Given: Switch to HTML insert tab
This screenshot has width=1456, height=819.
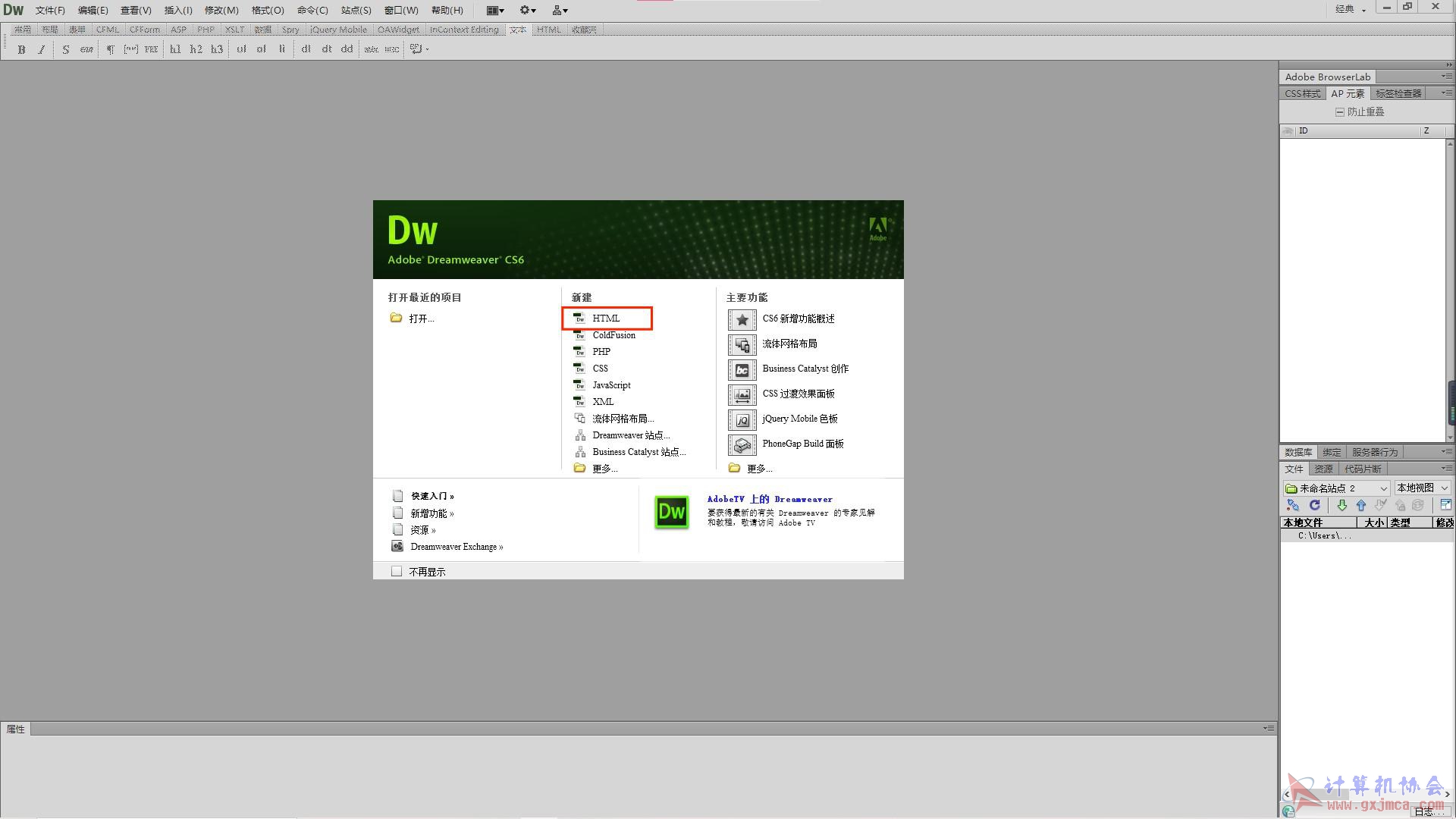Looking at the screenshot, I should [x=548, y=30].
